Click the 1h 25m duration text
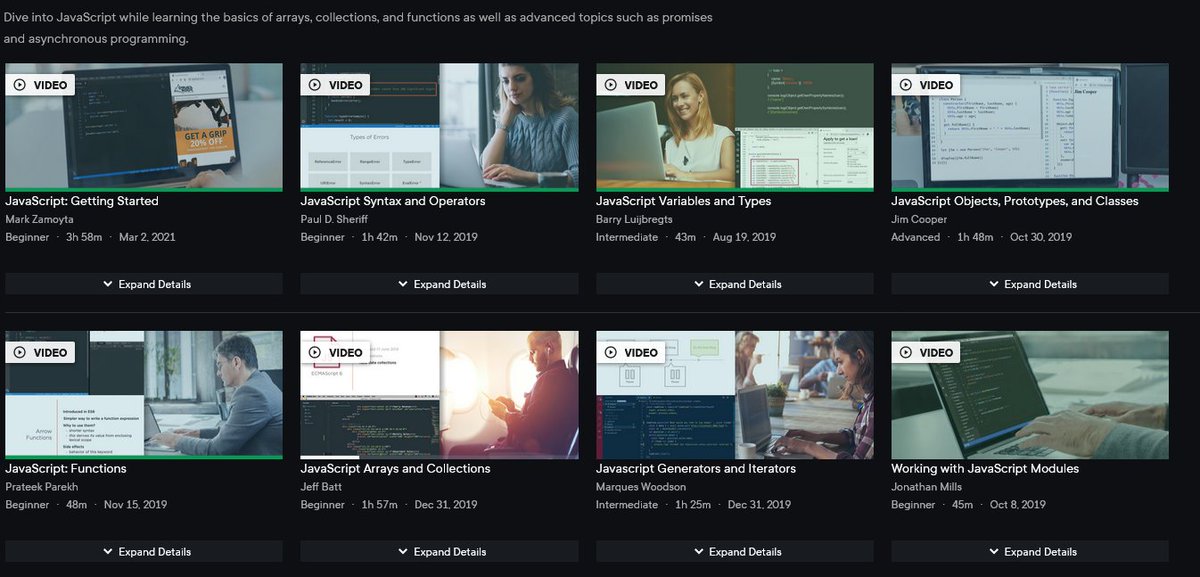Screen dimensions: 1200x577 (692, 505)
